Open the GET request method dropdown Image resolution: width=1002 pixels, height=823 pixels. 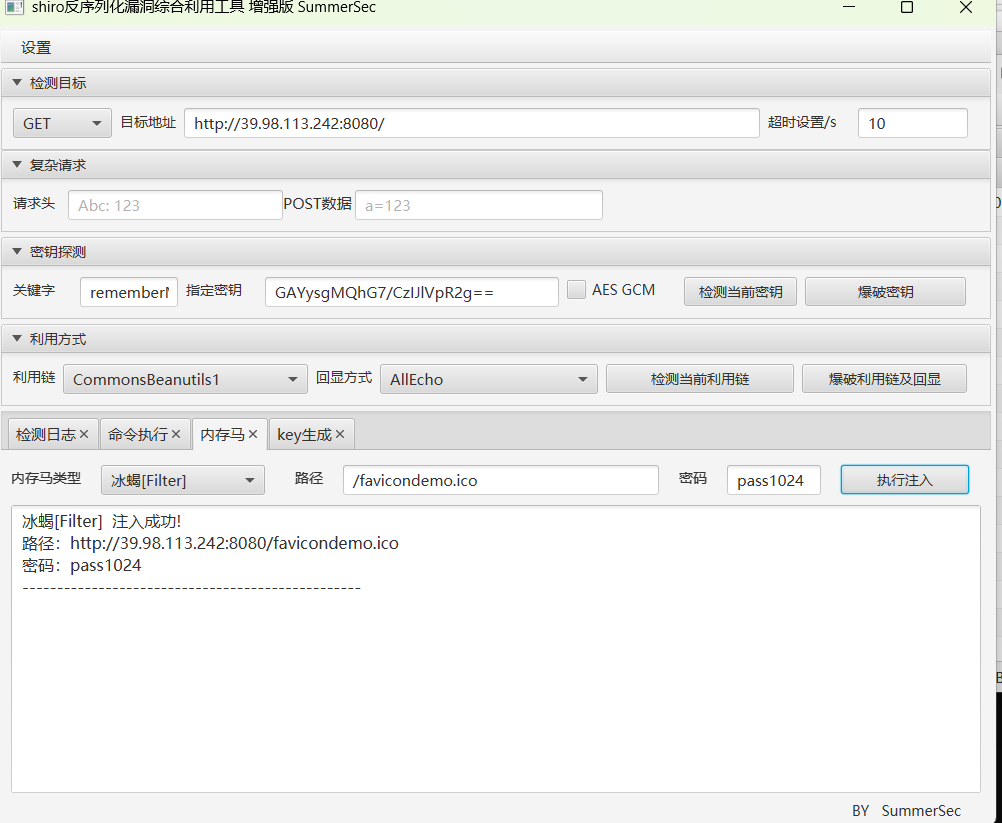(61, 122)
